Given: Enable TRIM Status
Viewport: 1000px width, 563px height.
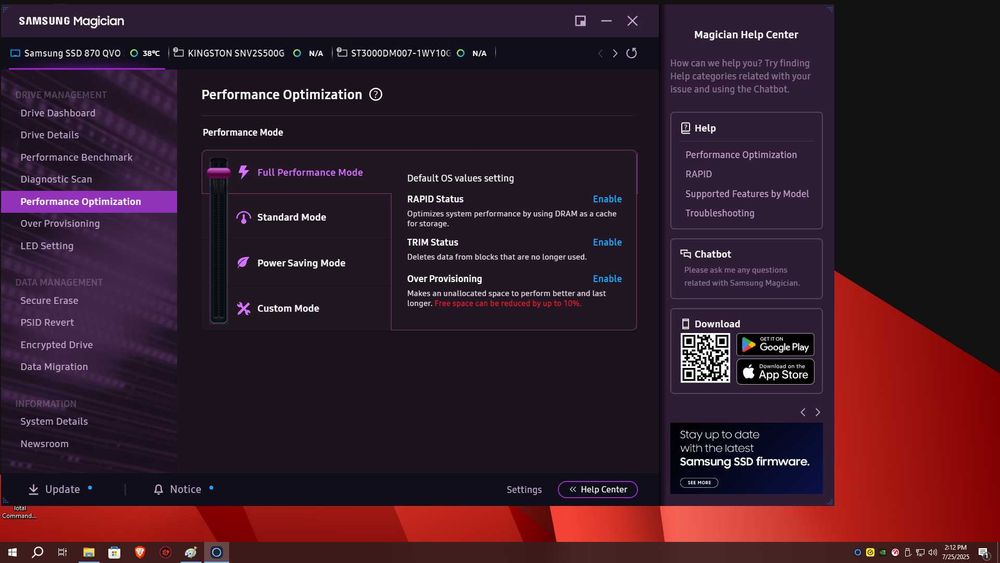Looking at the screenshot, I should coord(607,242).
